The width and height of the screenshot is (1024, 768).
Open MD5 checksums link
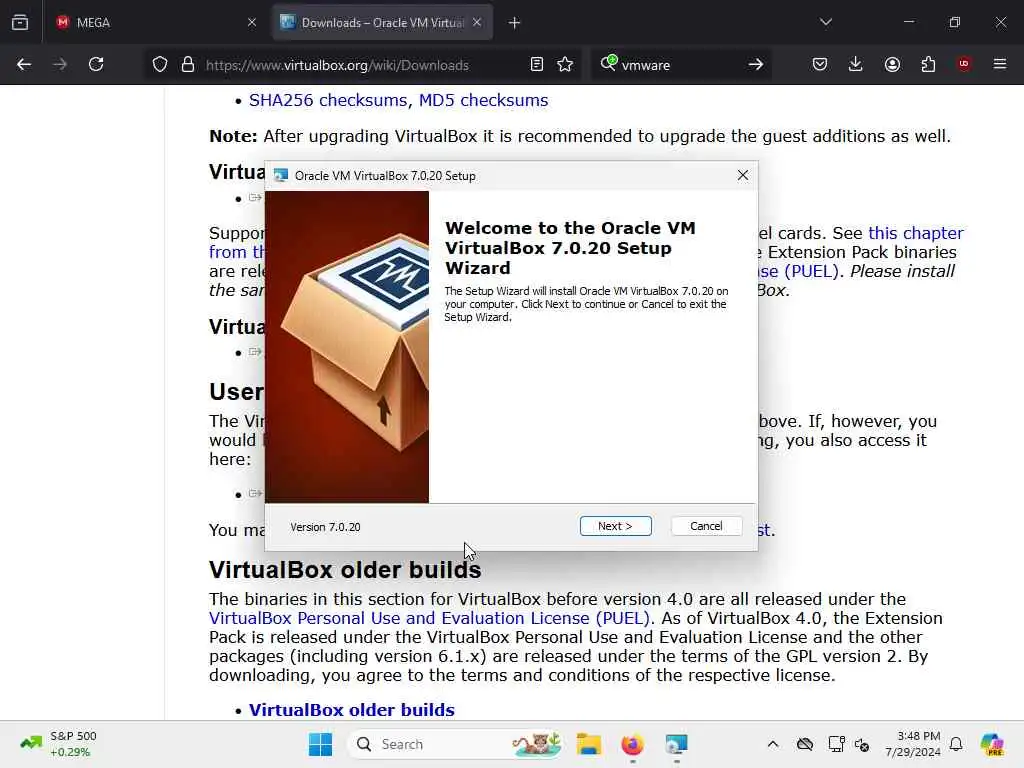pyautogui.click(x=483, y=101)
